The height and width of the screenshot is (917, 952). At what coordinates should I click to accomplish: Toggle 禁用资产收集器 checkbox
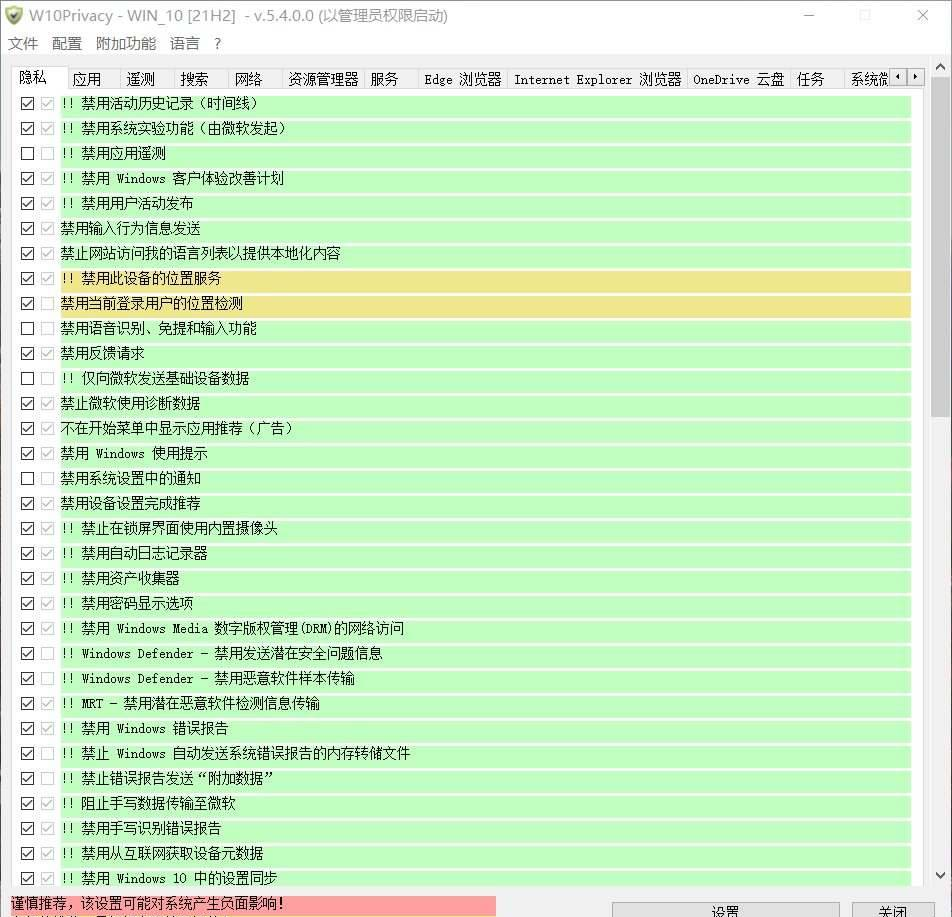coord(27,579)
